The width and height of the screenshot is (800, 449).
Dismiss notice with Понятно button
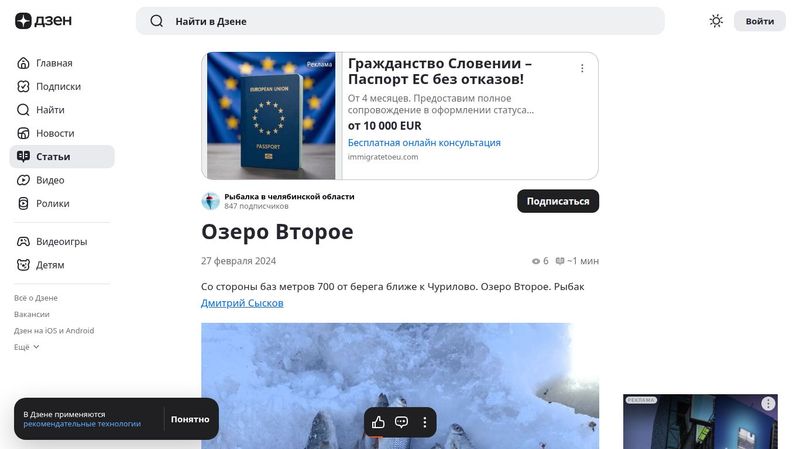pyautogui.click(x=190, y=419)
